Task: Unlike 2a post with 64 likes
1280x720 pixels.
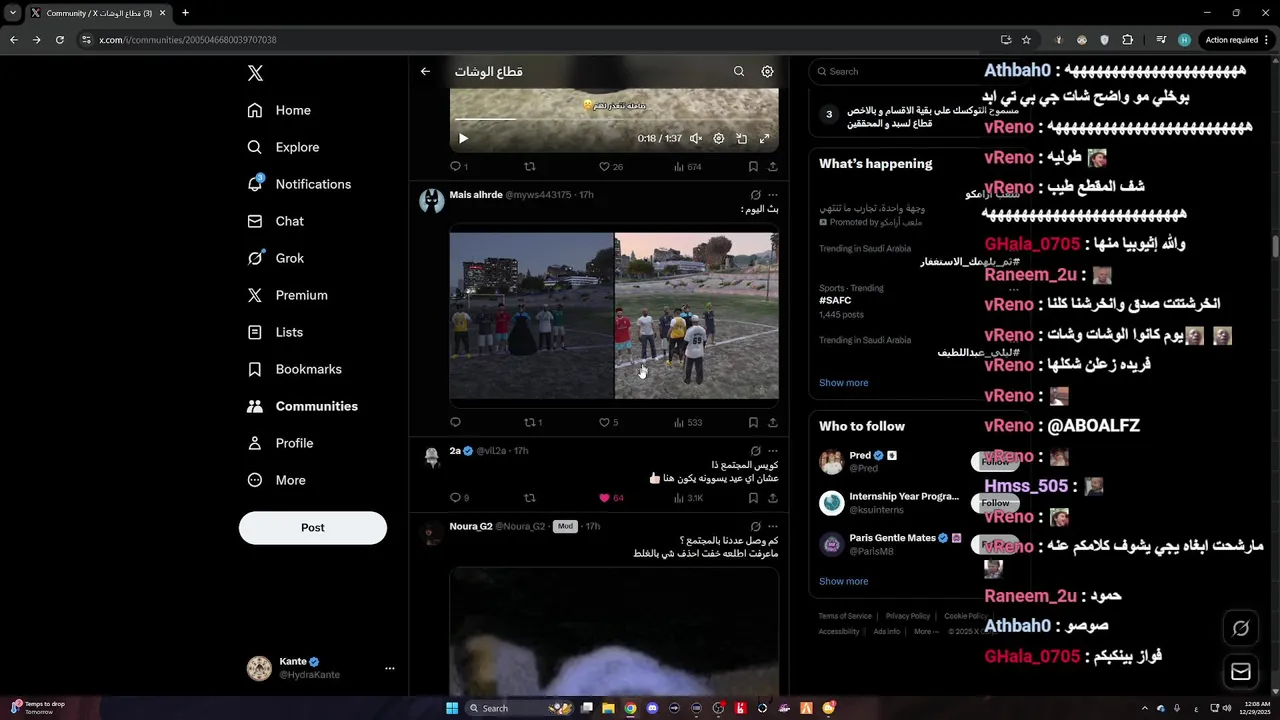Action: coord(611,498)
